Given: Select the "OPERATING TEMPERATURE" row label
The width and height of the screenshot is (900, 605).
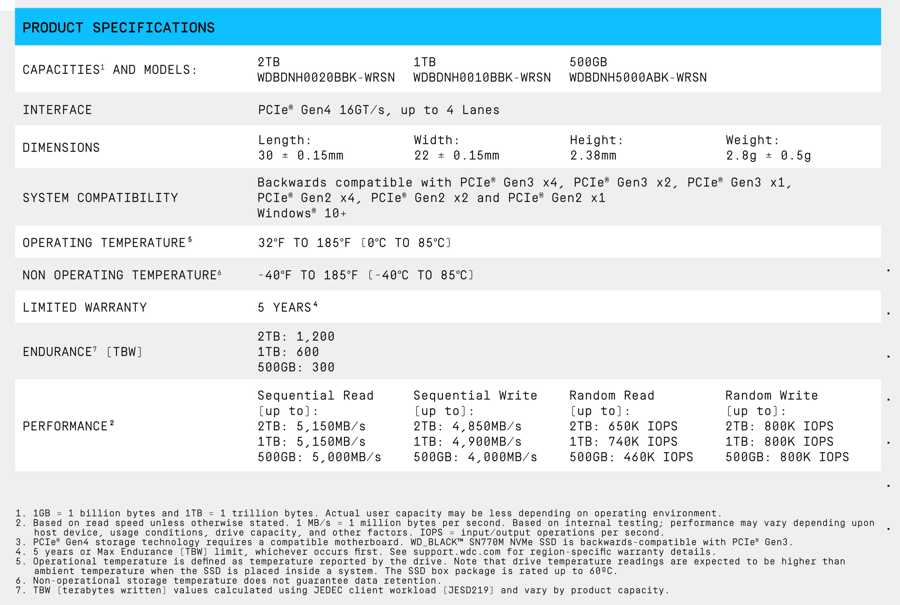Looking at the screenshot, I should (x=107, y=242).
